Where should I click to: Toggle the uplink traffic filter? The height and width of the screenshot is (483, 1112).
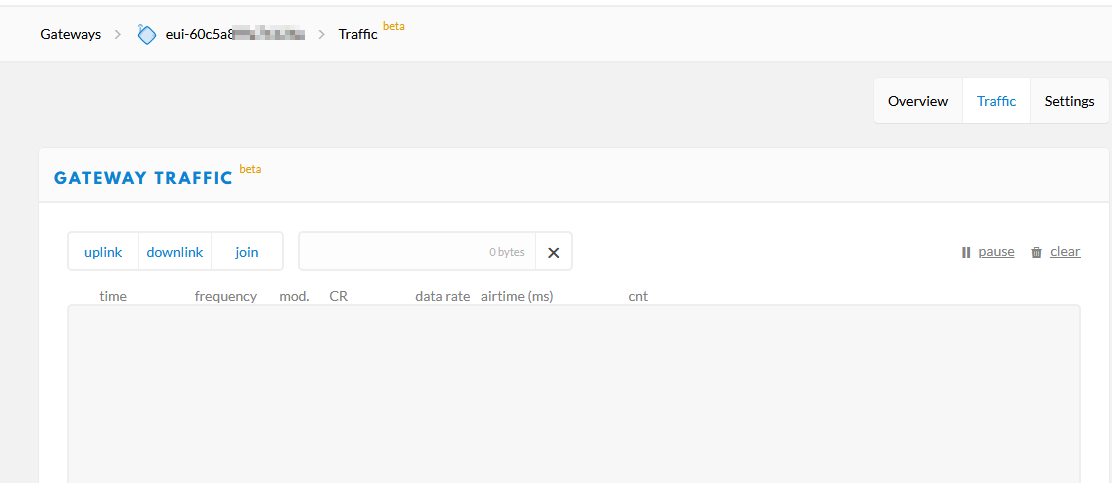tap(104, 252)
